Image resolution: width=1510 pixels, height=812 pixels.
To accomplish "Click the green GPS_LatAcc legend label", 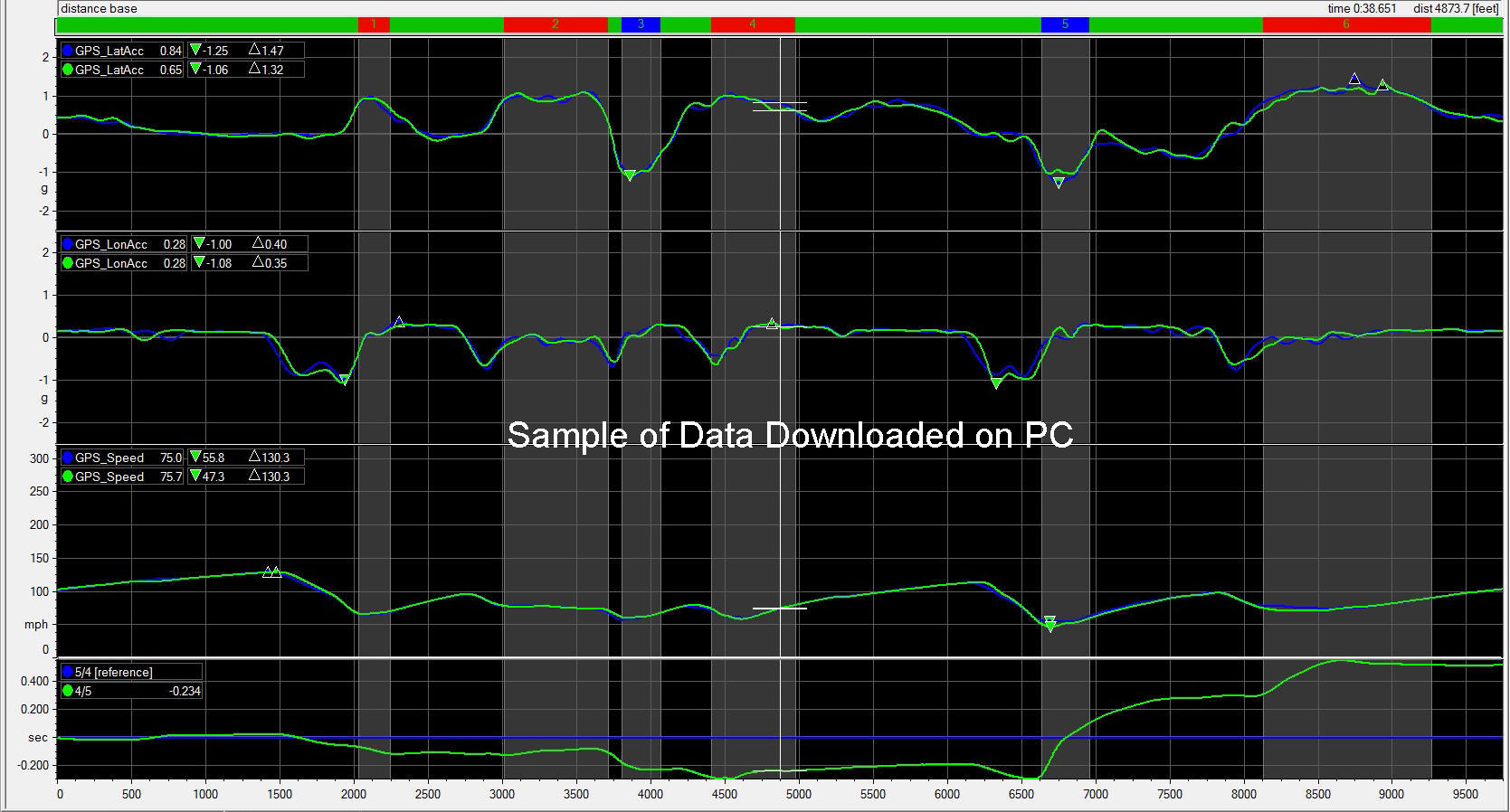I will pos(109,70).
